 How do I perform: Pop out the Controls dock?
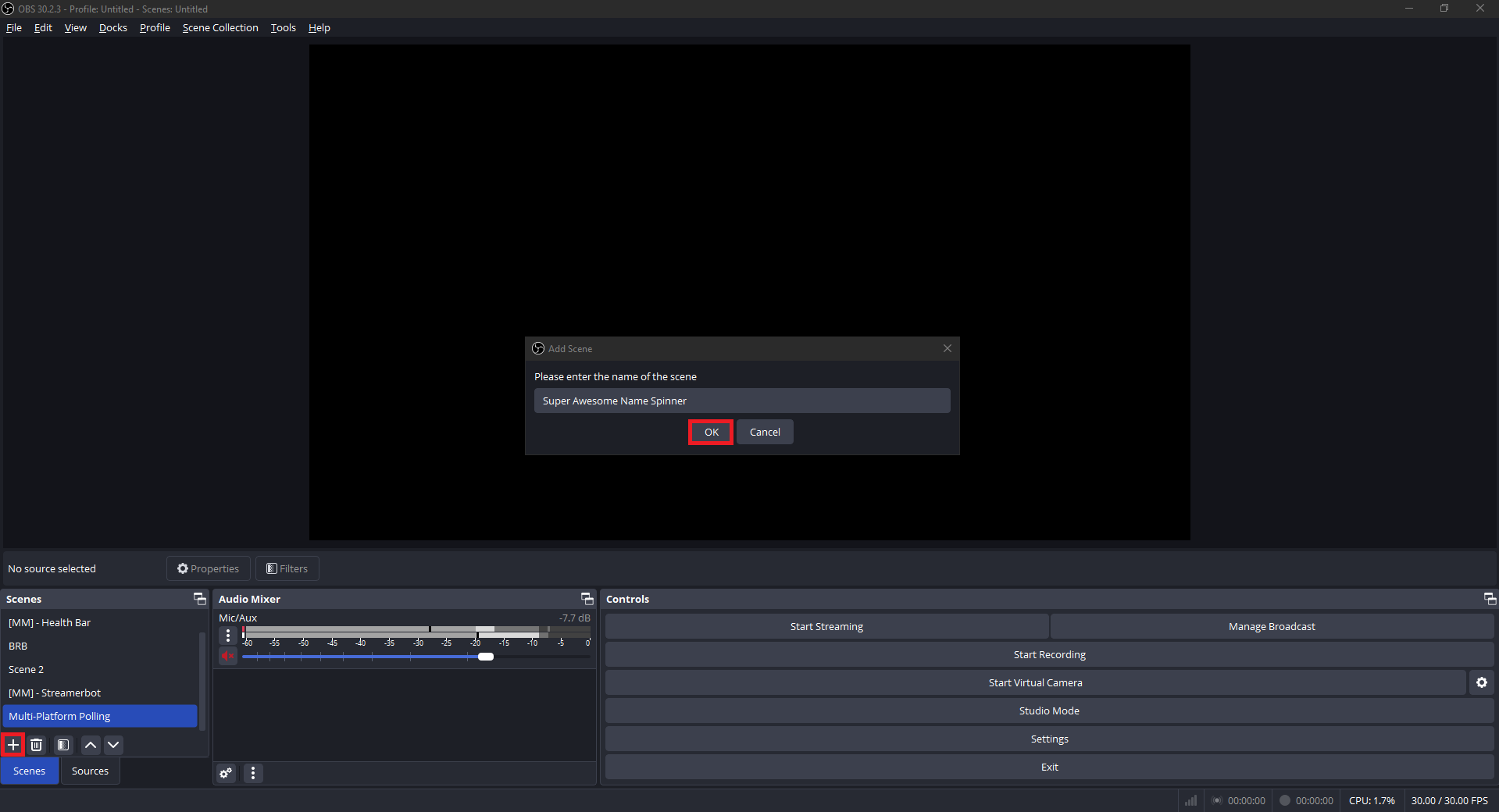1490,599
